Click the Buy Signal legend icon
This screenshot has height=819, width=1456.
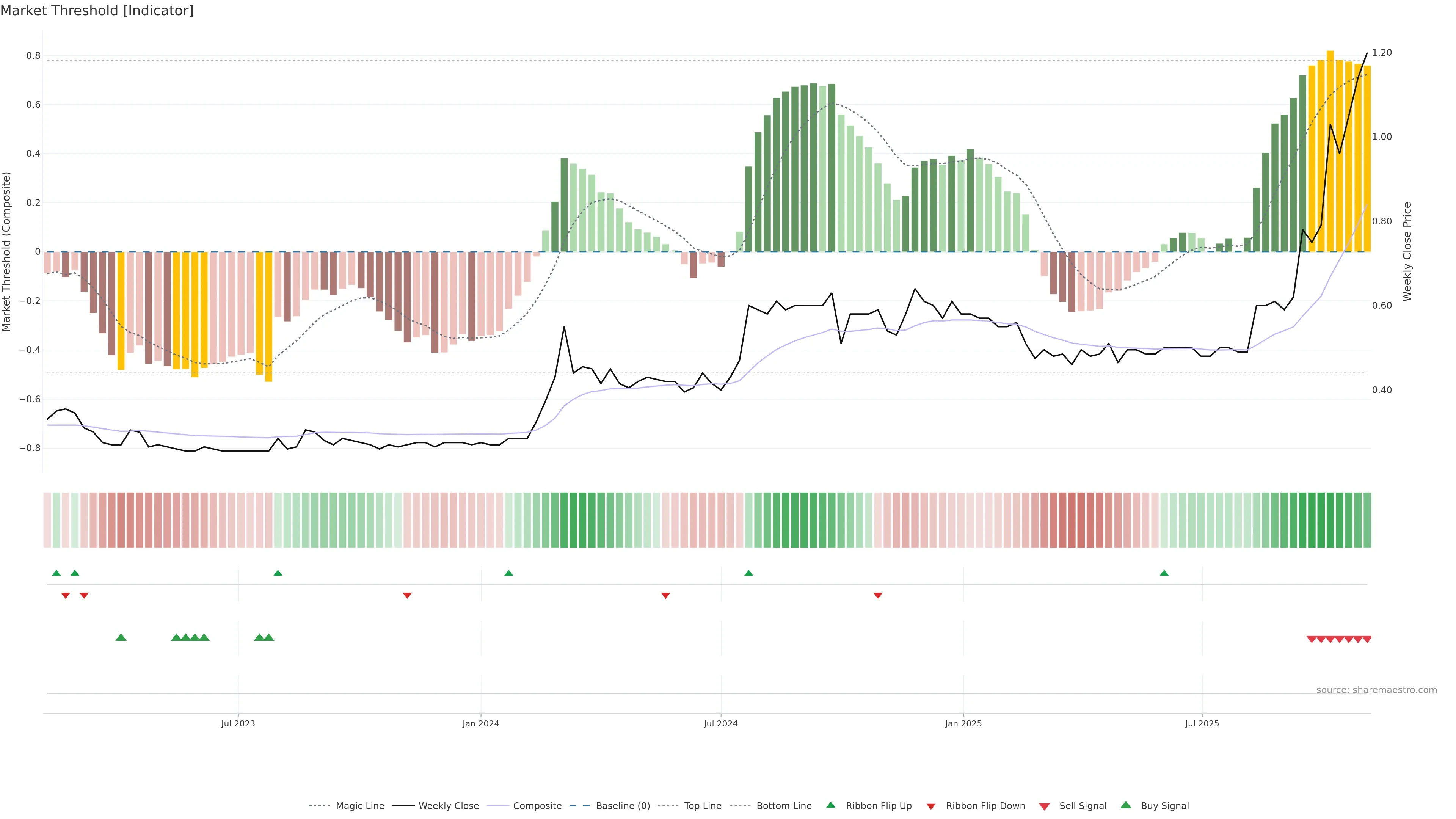tap(1126, 805)
